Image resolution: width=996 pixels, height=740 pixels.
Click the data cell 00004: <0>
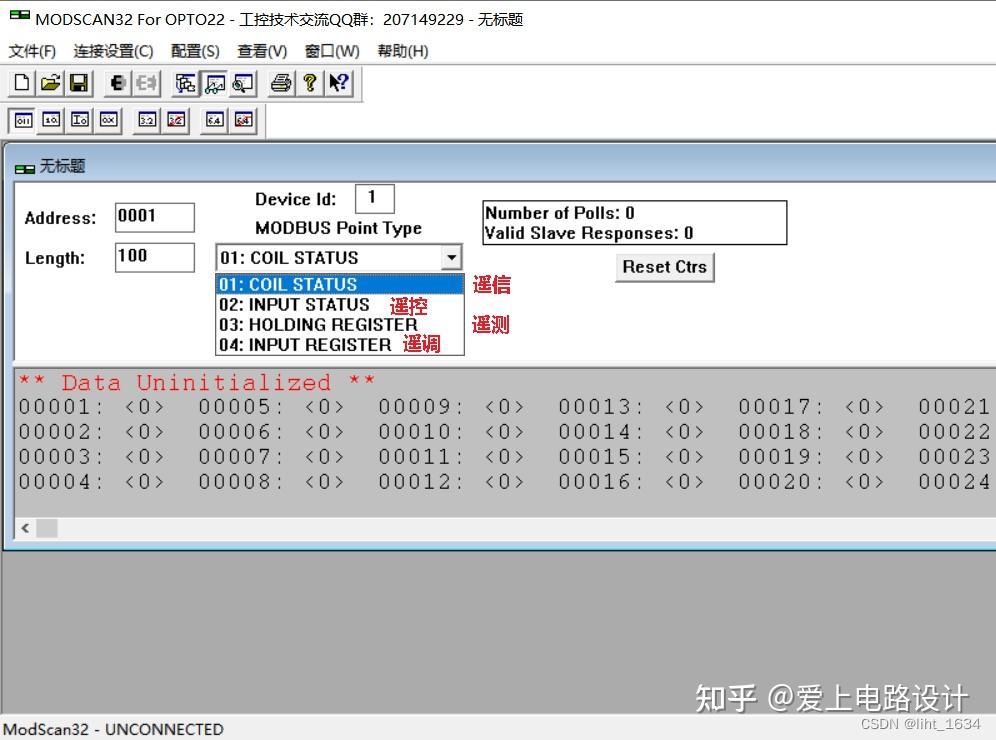[x=91, y=481]
